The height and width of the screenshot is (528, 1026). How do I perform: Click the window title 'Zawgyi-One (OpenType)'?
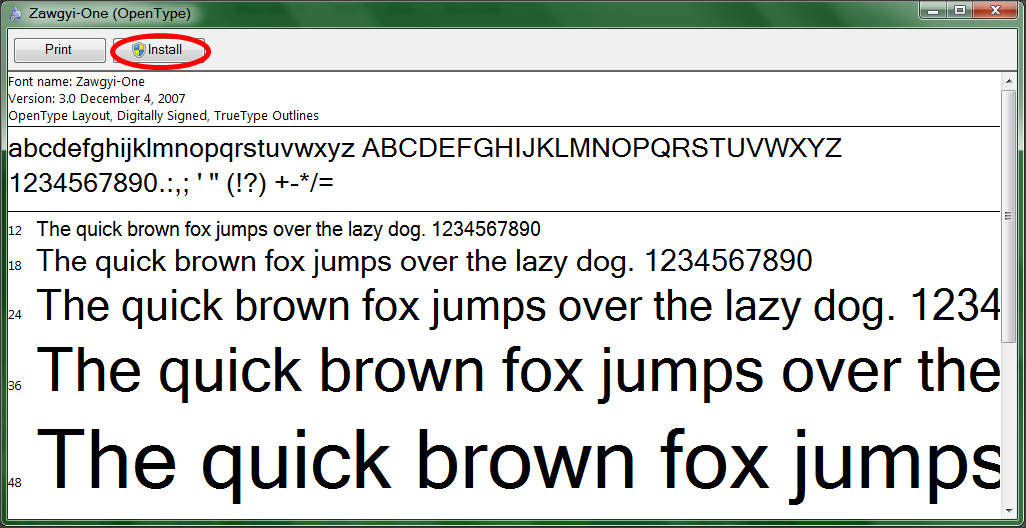110,13
